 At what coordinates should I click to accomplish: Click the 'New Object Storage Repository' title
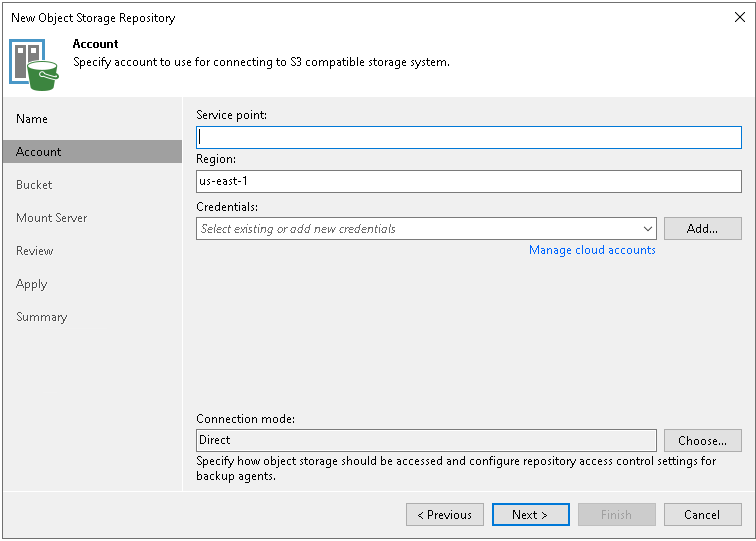pos(94,18)
